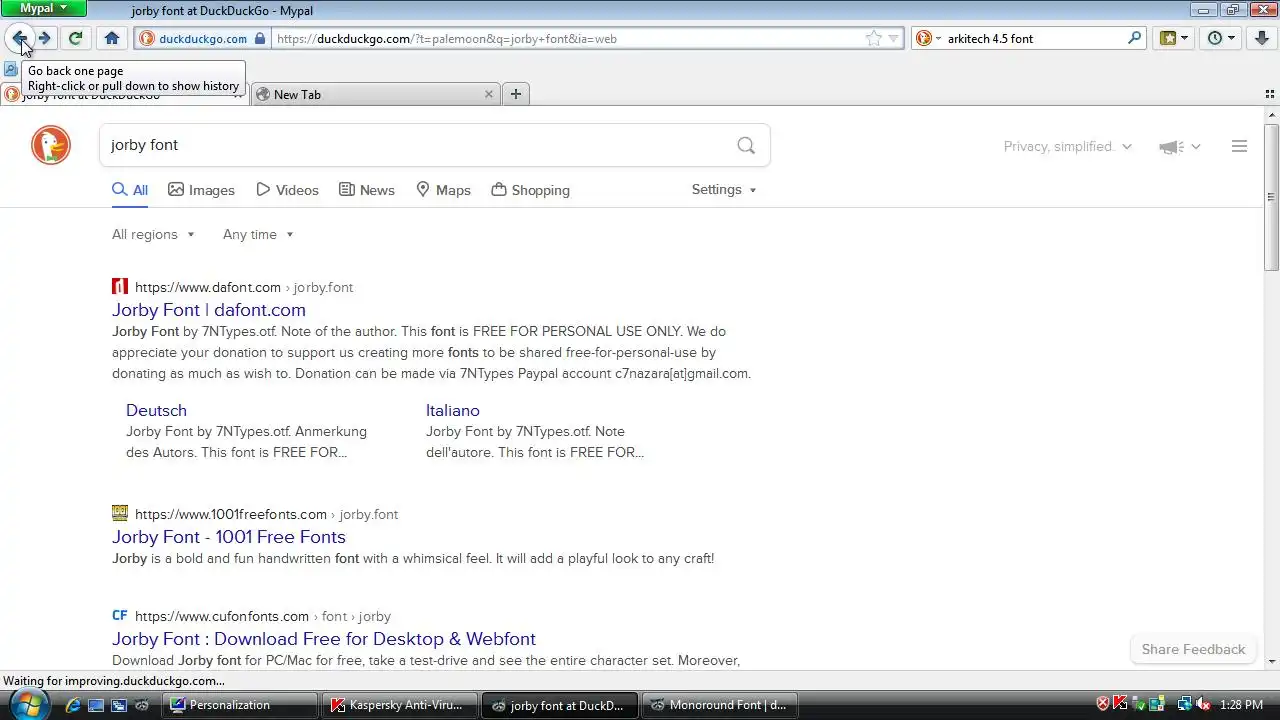1280x720 pixels.
Task: Open Kaspersky Anti-Virus taskbar window
Action: pyautogui.click(x=401, y=705)
